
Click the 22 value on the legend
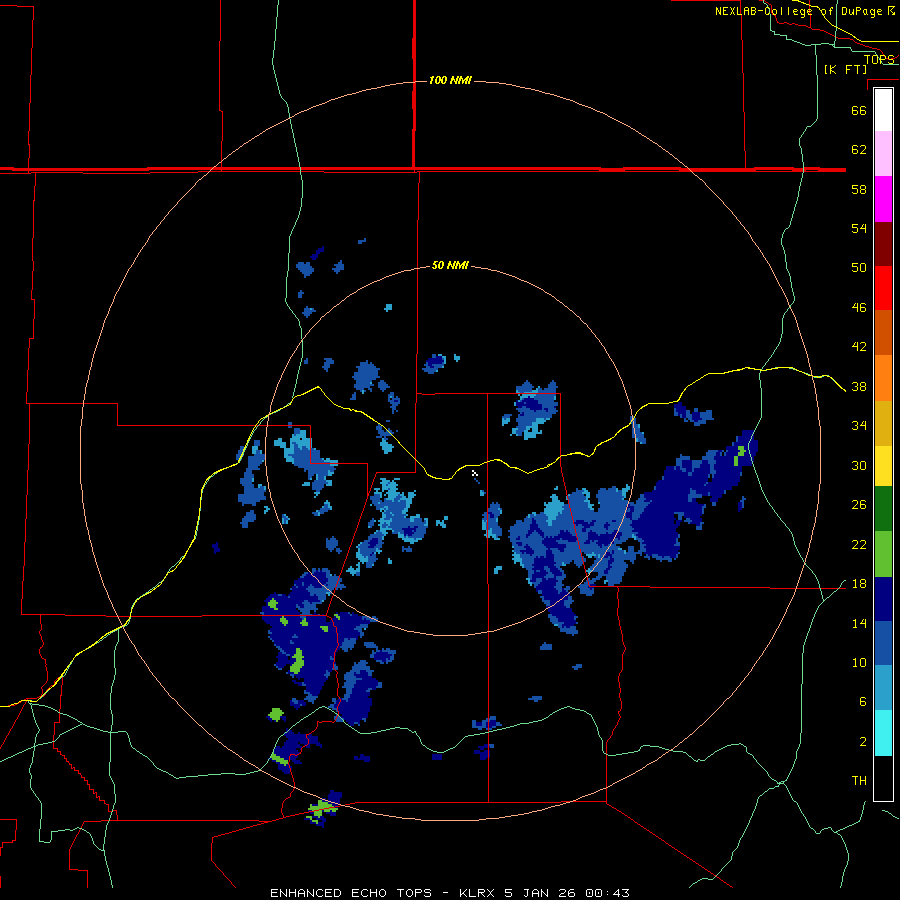pos(859,544)
